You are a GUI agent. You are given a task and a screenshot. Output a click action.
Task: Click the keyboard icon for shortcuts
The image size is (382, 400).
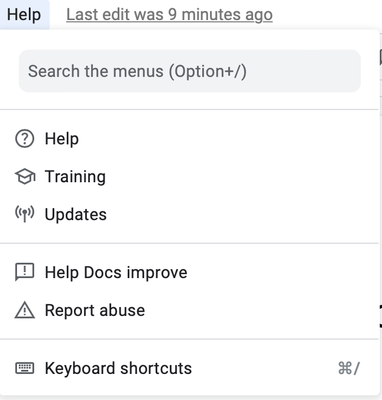[25, 368]
